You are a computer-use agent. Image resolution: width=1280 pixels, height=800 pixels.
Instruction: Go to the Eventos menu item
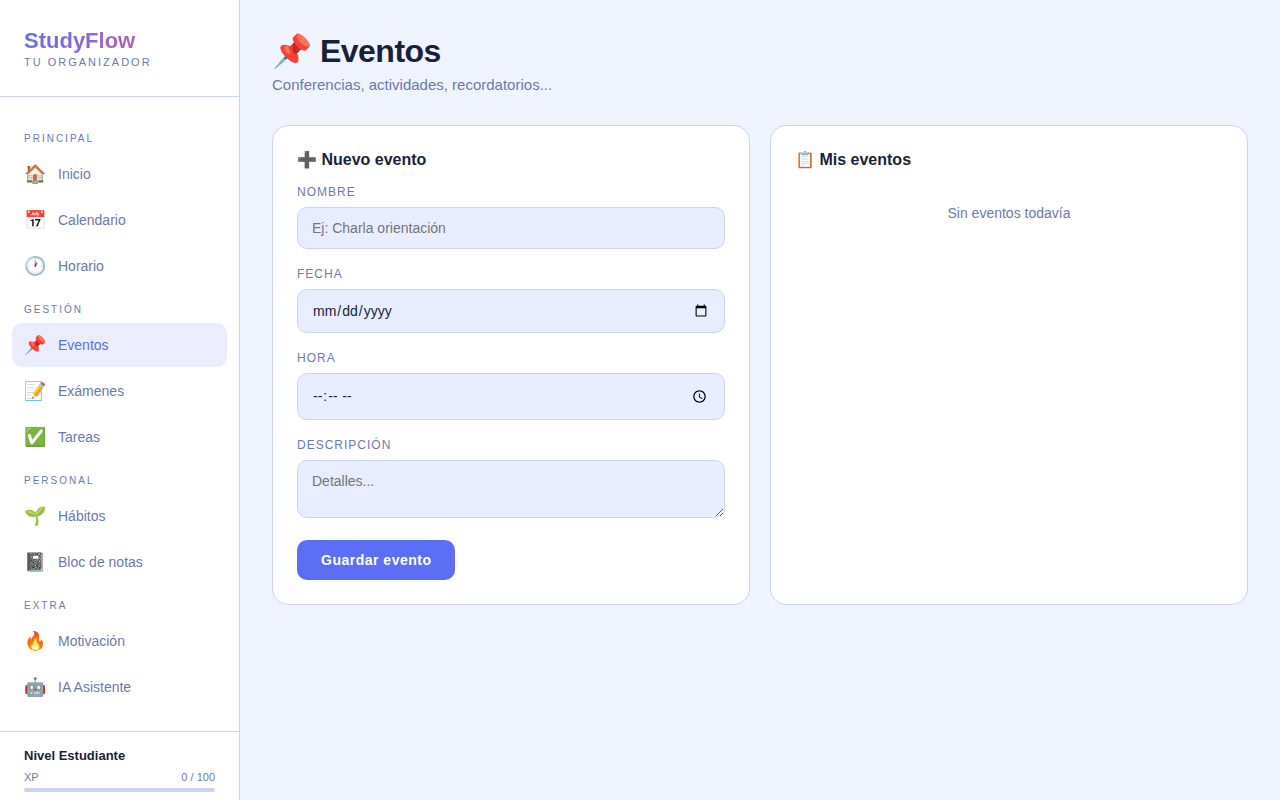click(119, 345)
